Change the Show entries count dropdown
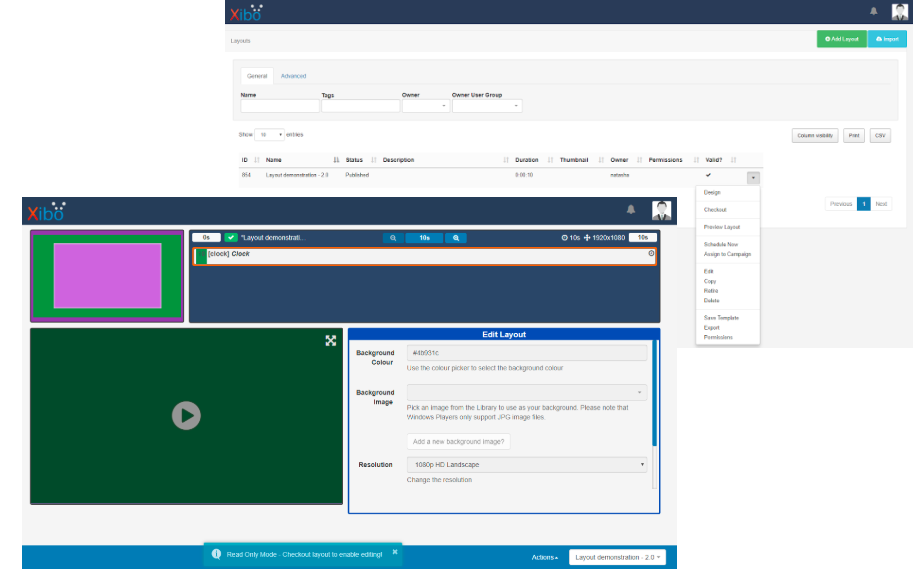The width and height of the screenshot is (914, 571). [269, 135]
